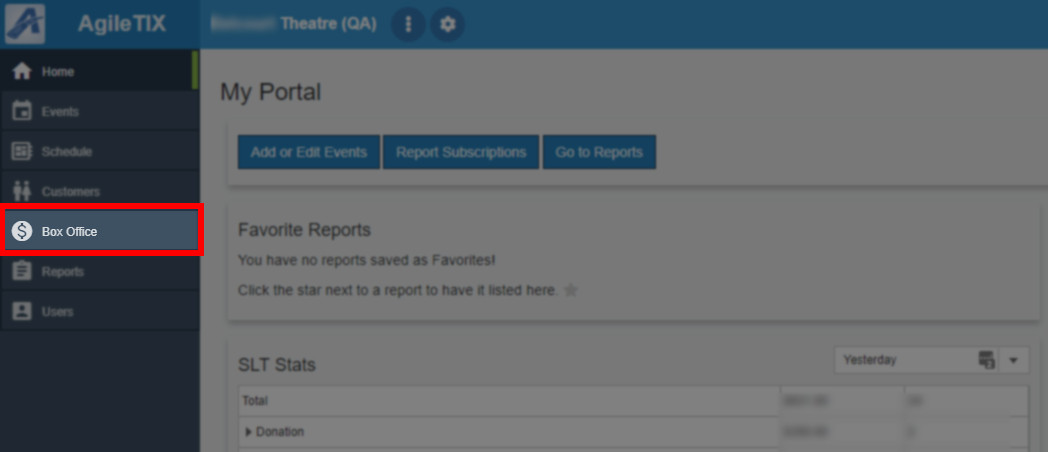This screenshot has width=1048, height=452.
Task: Click the Users person icon
Action: pyautogui.click(x=22, y=312)
